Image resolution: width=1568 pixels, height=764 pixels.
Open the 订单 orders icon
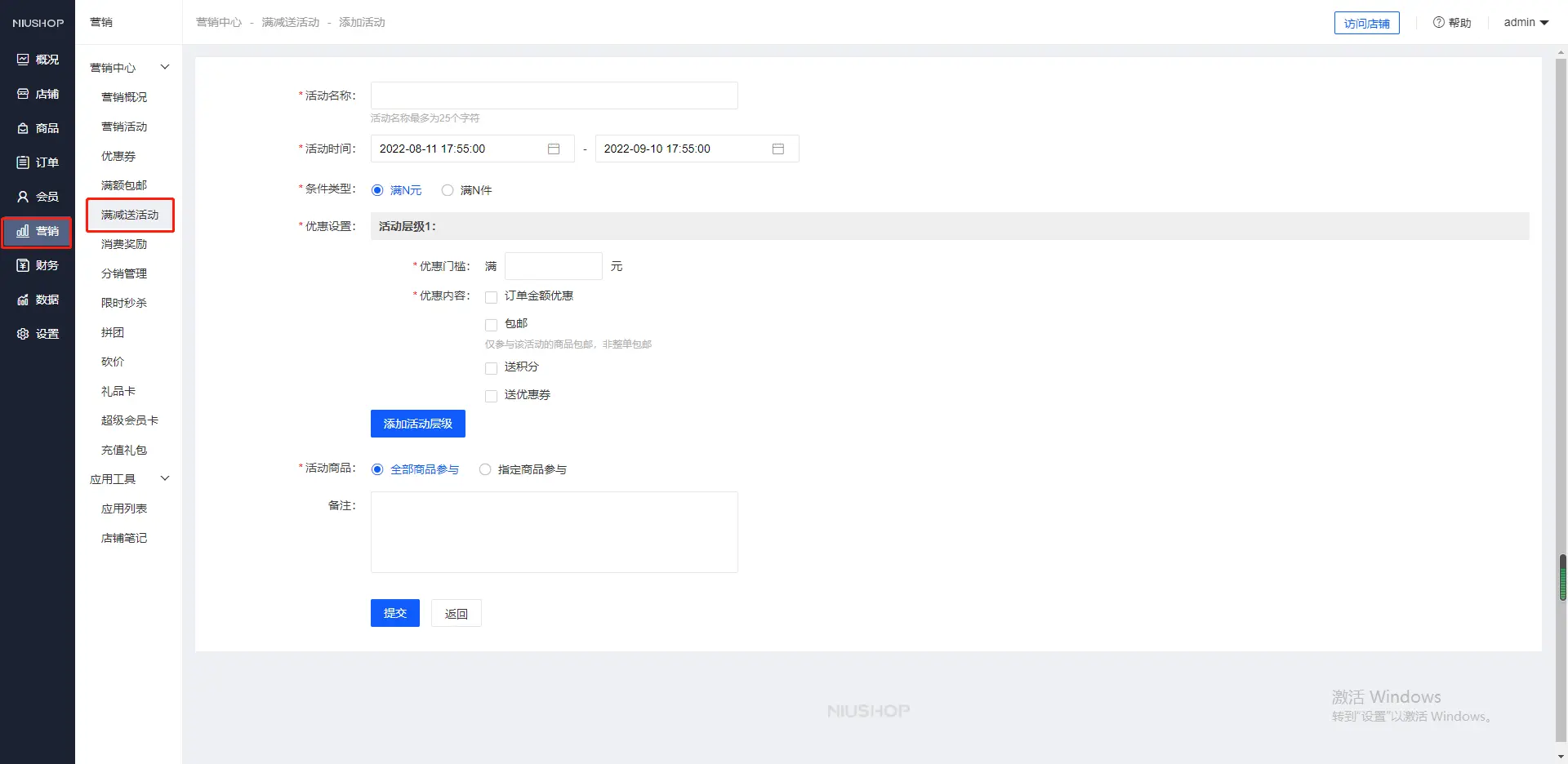[x=23, y=162]
